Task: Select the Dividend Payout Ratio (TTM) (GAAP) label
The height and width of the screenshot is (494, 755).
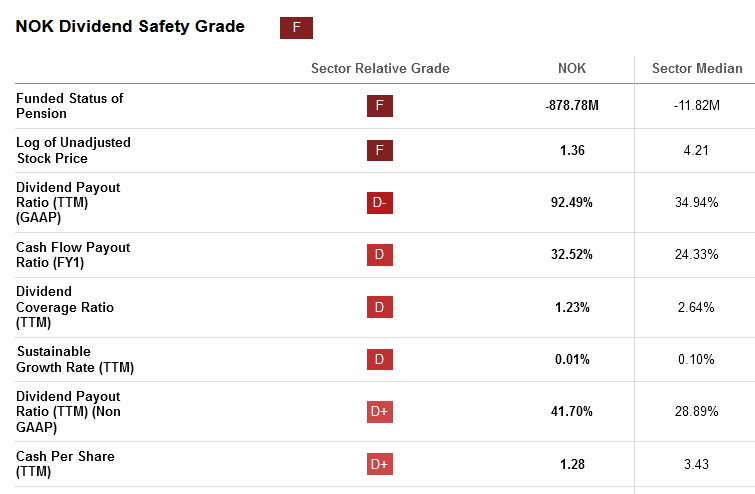Action: 68,202
